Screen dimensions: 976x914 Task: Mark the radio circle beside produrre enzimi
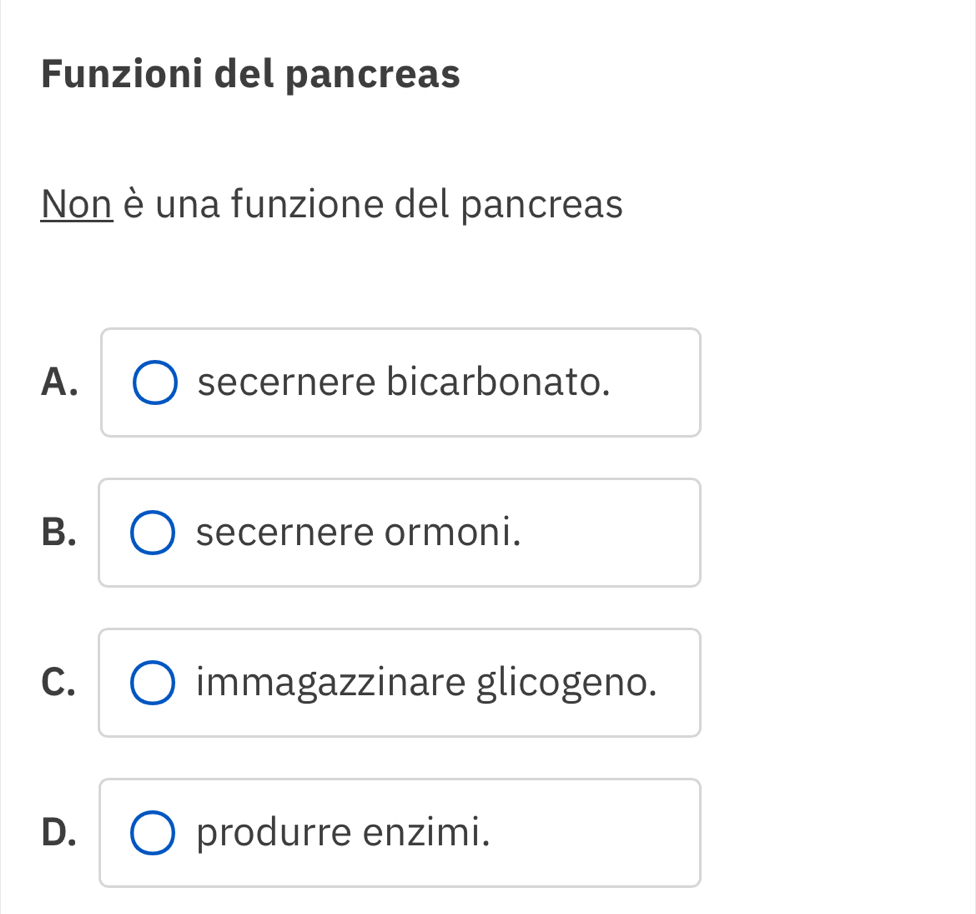click(x=153, y=833)
